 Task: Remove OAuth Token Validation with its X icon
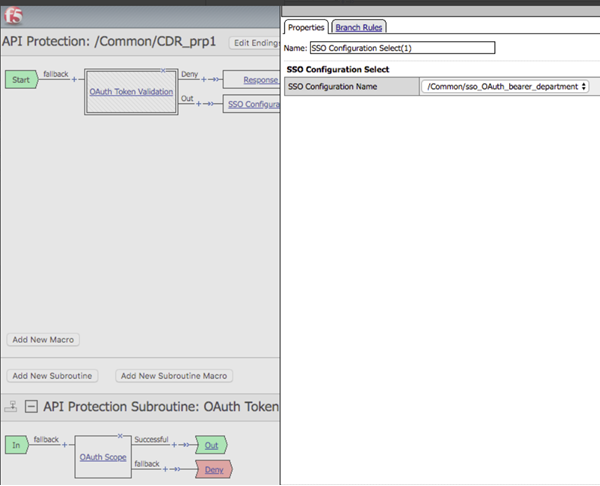(163, 70)
